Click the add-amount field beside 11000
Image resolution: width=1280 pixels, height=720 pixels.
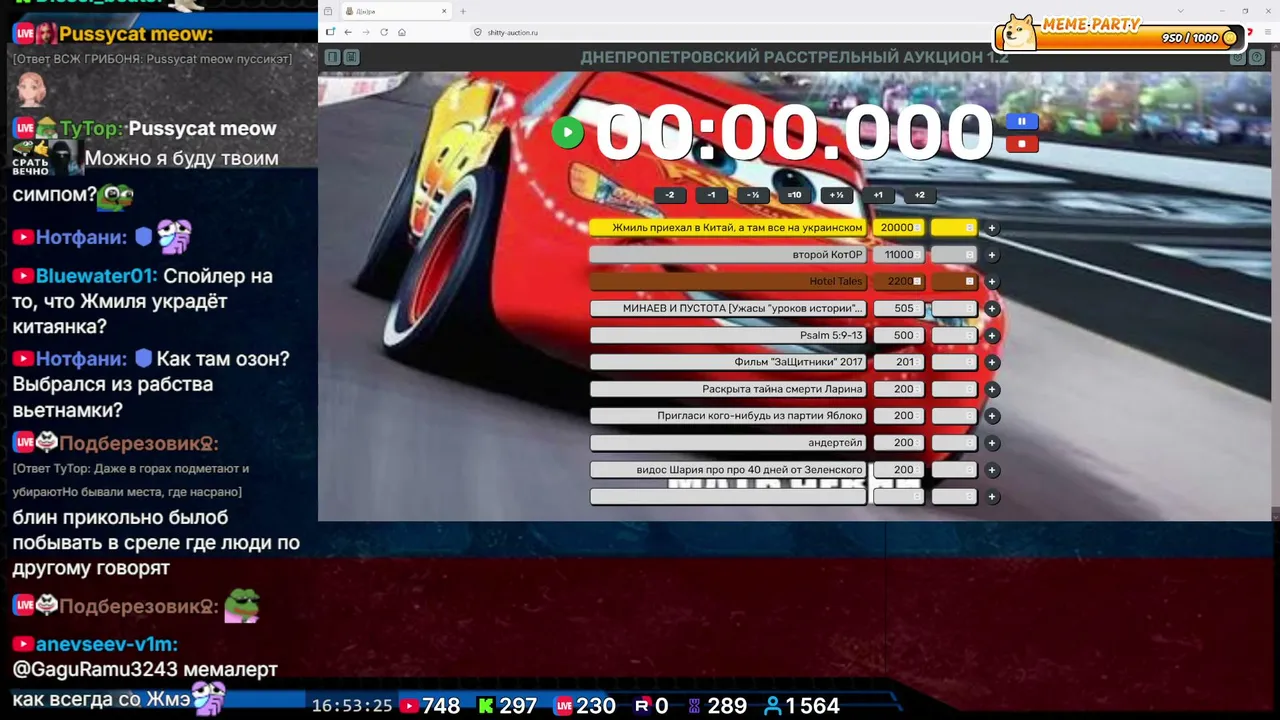954,255
